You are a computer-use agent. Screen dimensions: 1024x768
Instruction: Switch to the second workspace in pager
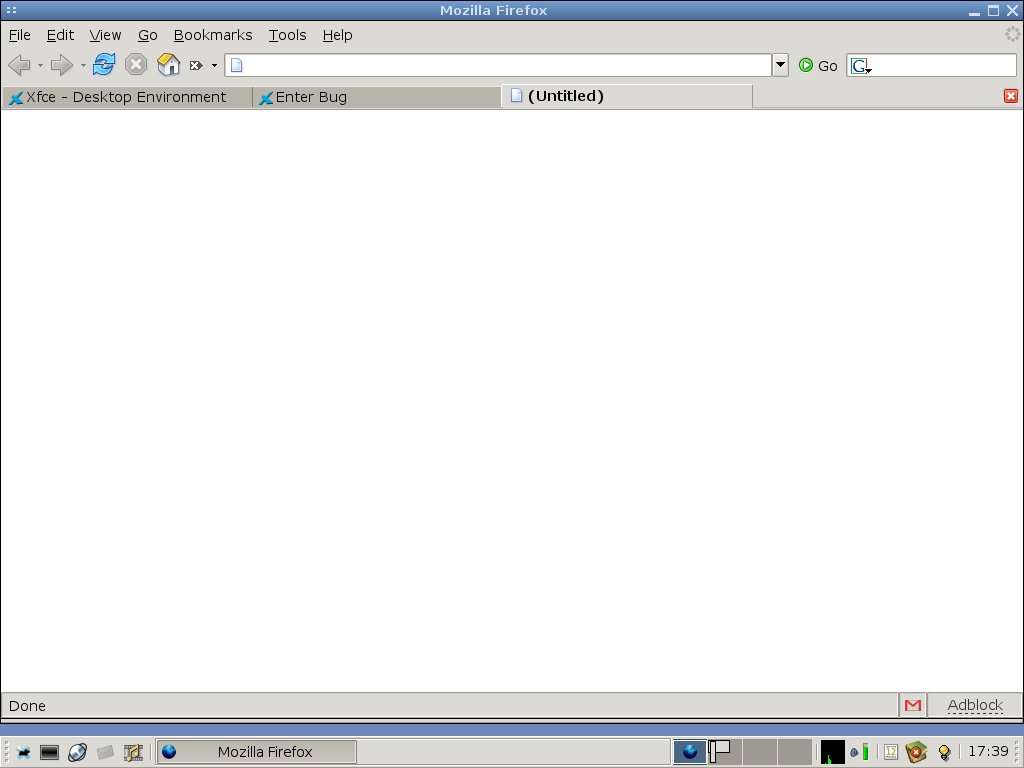pyautogui.click(x=723, y=751)
